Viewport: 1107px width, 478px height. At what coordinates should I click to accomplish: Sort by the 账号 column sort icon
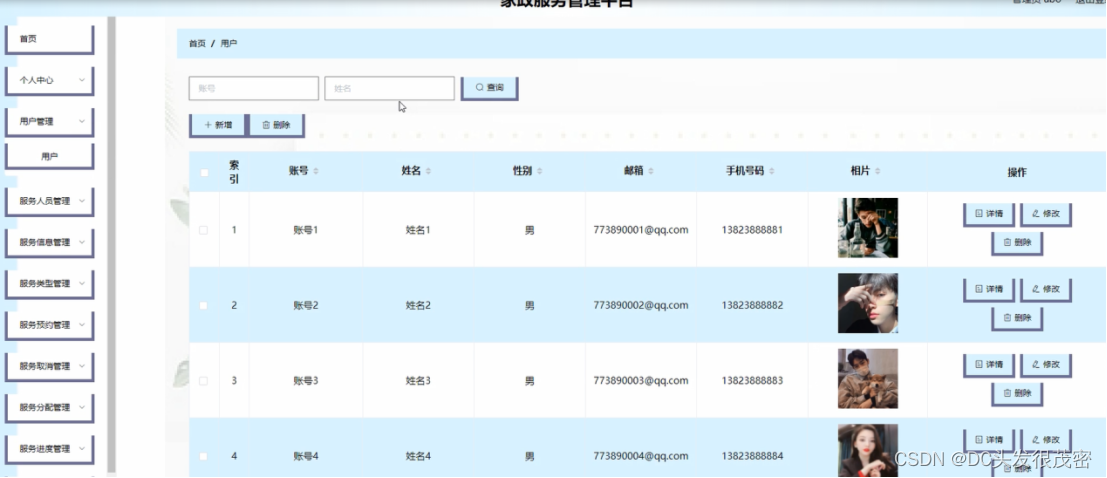316,172
